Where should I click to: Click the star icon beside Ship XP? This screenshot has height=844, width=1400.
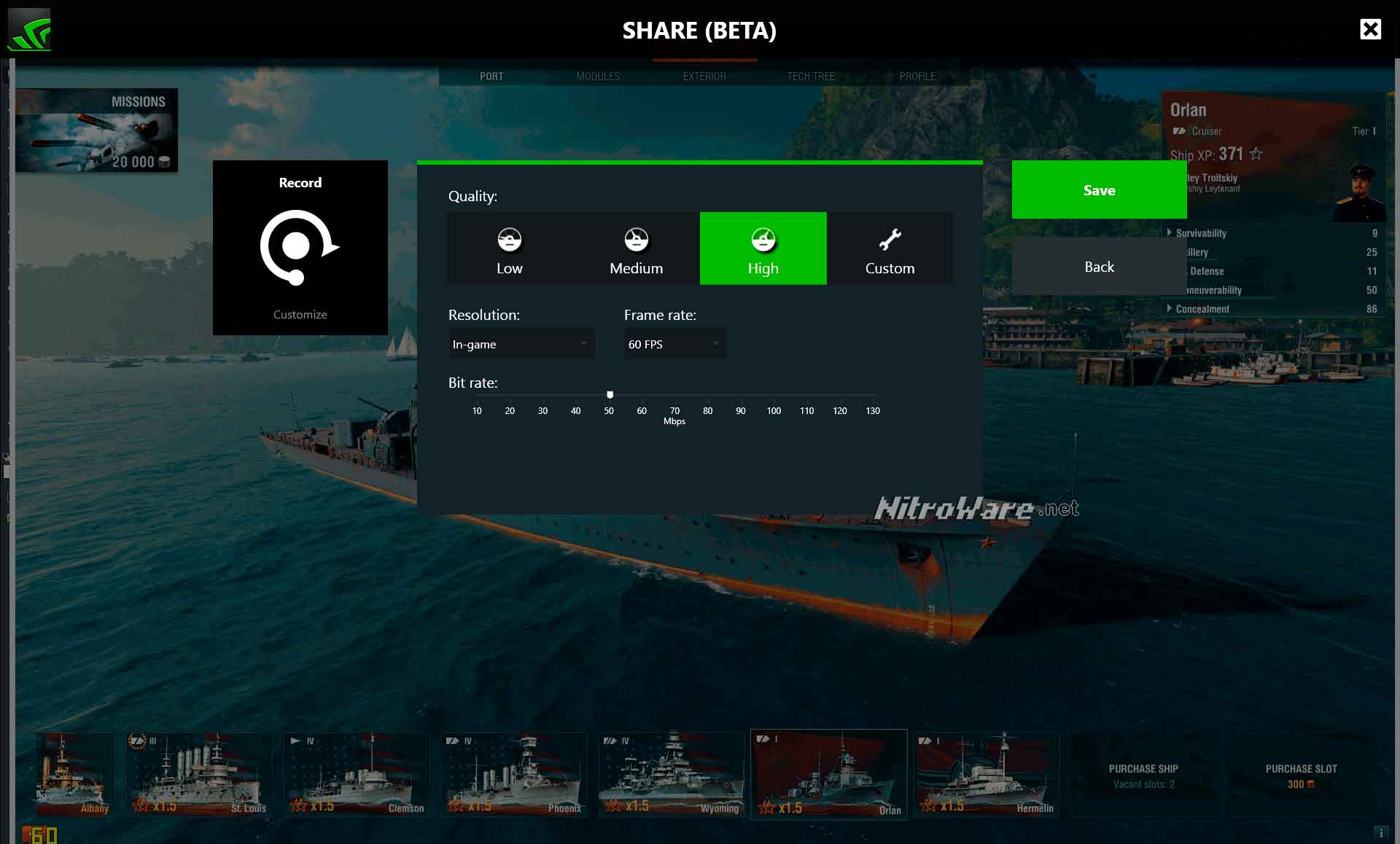[1256, 154]
